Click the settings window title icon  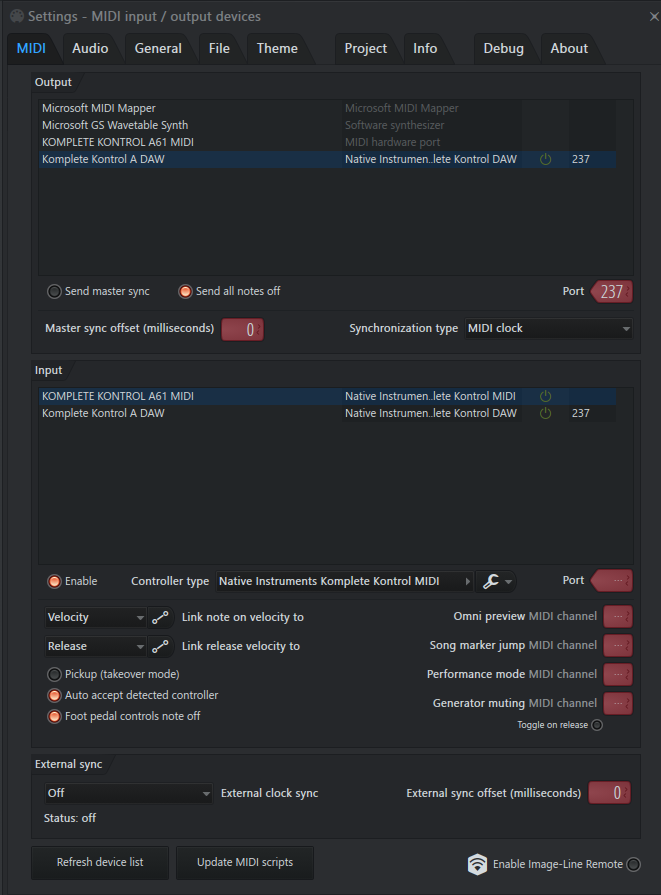pos(17,16)
